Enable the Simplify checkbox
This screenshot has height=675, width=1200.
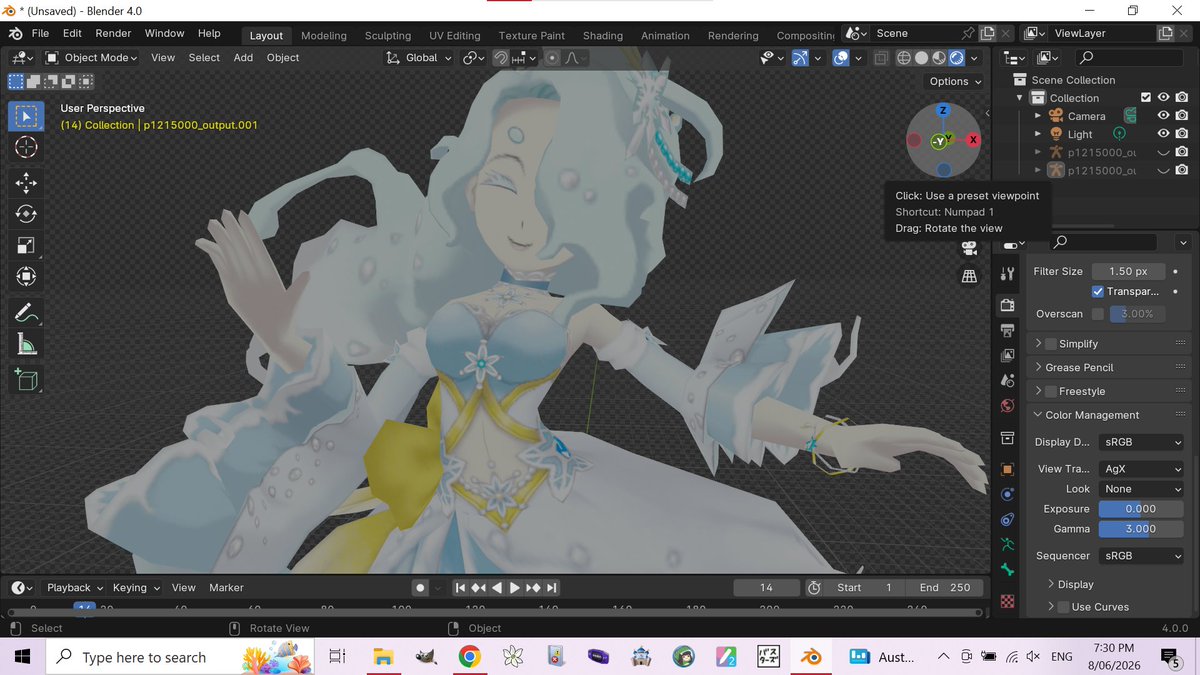click(1051, 344)
